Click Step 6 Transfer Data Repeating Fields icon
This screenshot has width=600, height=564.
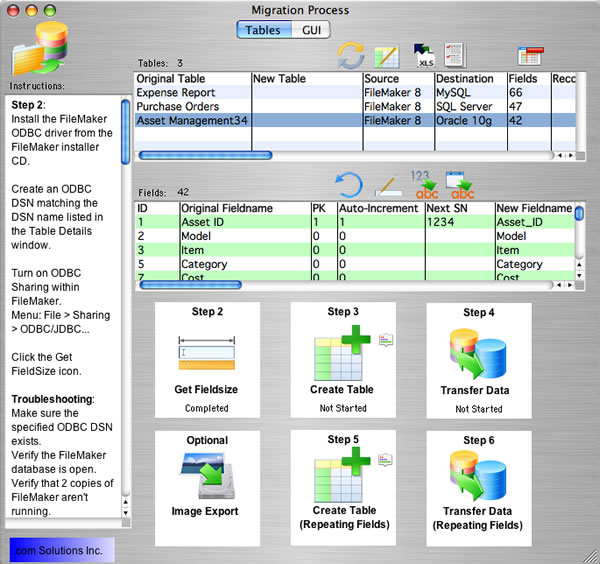pos(478,476)
